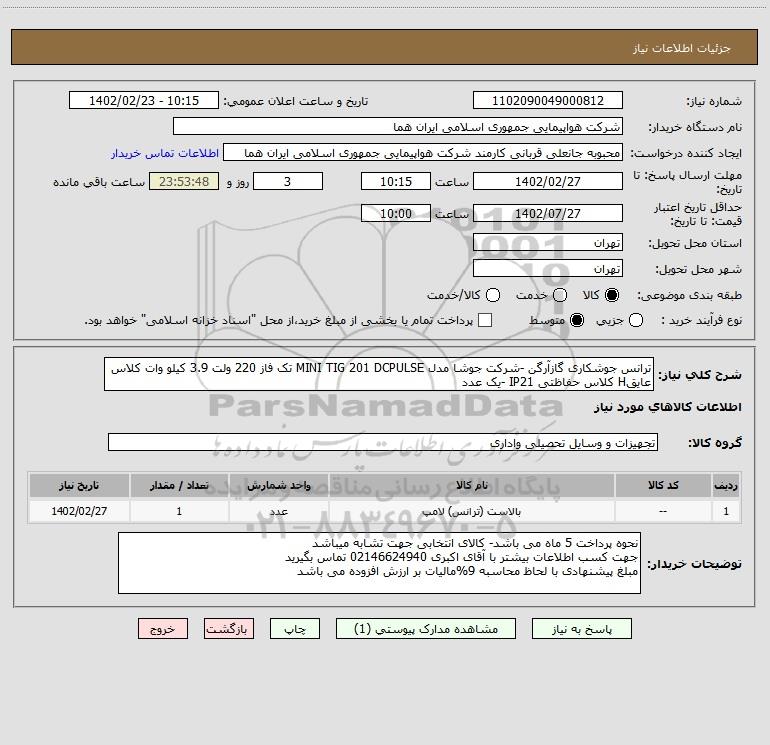This screenshot has height=745, width=770.
Task: Click the ساعت باقی مانده label
Action: pos(99,182)
